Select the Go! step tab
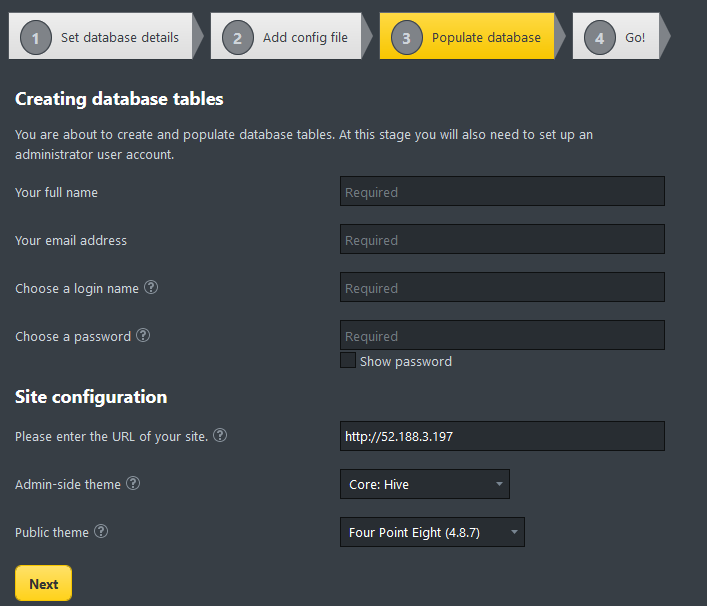707x606 pixels. coord(616,37)
